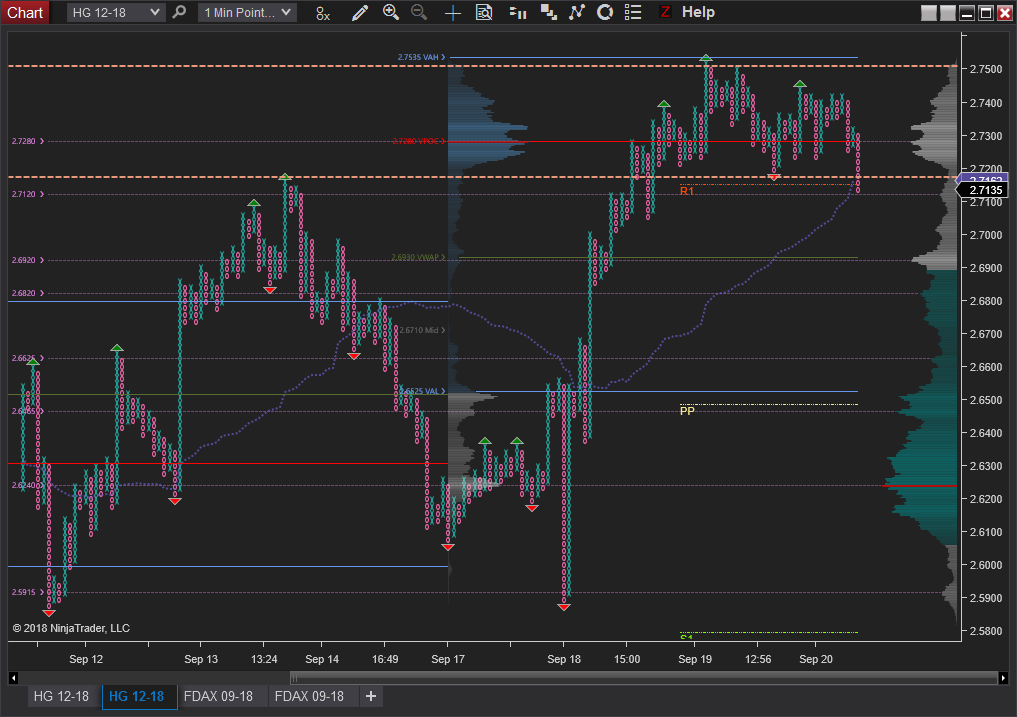Click the 2.6820 left level label
This screenshot has width=1017, height=717.
click(x=28, y=293)
